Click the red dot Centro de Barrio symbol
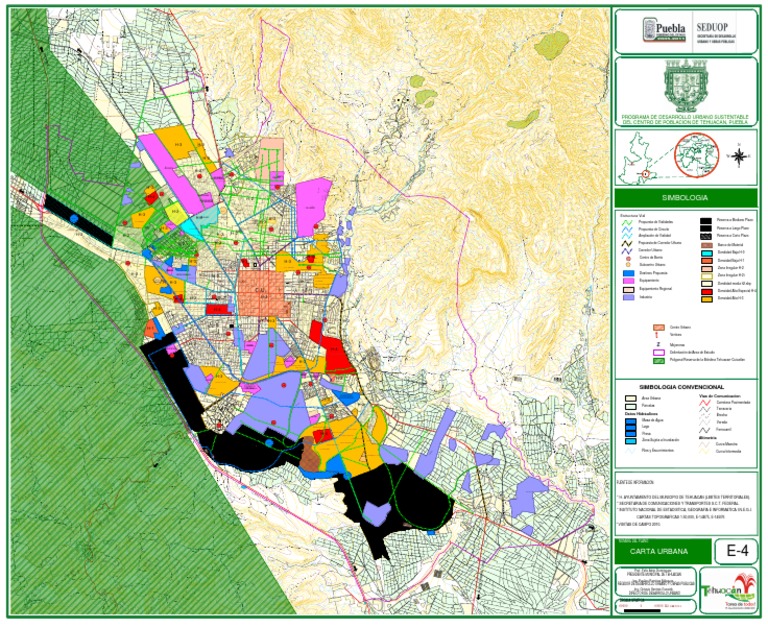The width and height of the screenshot is (768, 628). coord(628,258)
